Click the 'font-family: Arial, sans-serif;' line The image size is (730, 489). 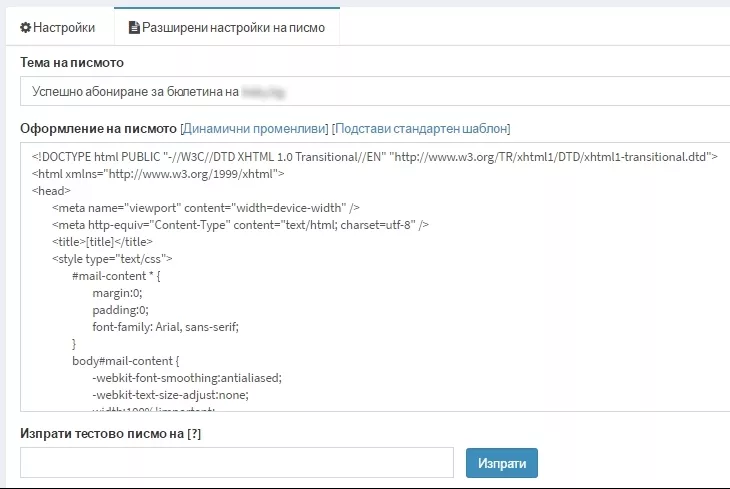coord(165,327)
